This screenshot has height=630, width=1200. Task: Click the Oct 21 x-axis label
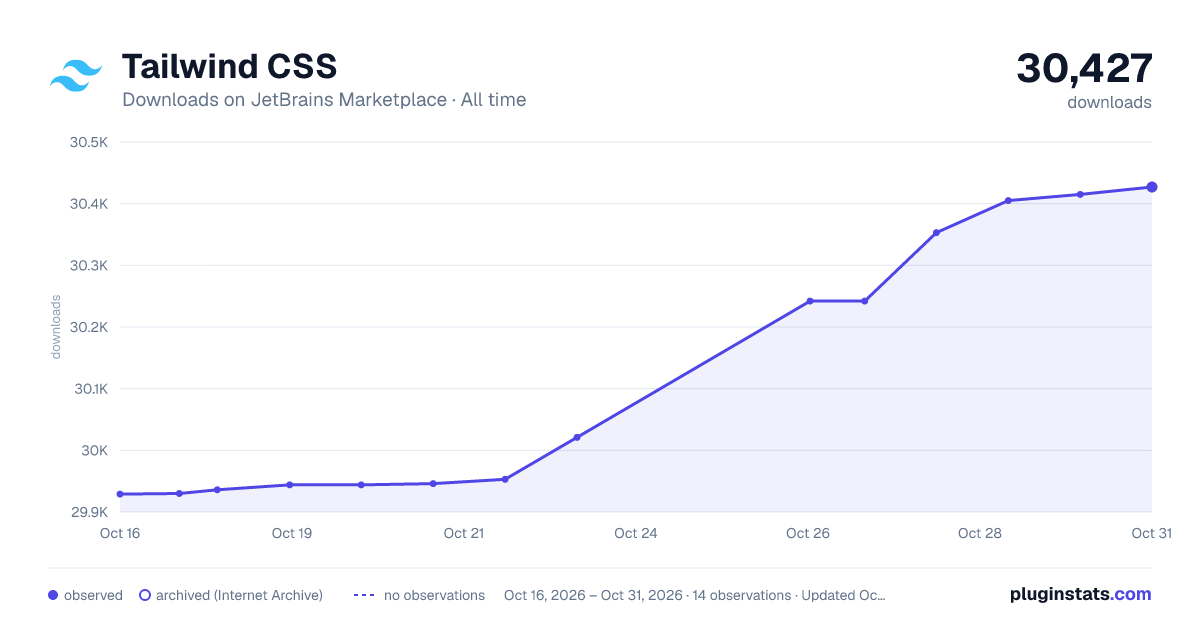[x=464, y=533]
